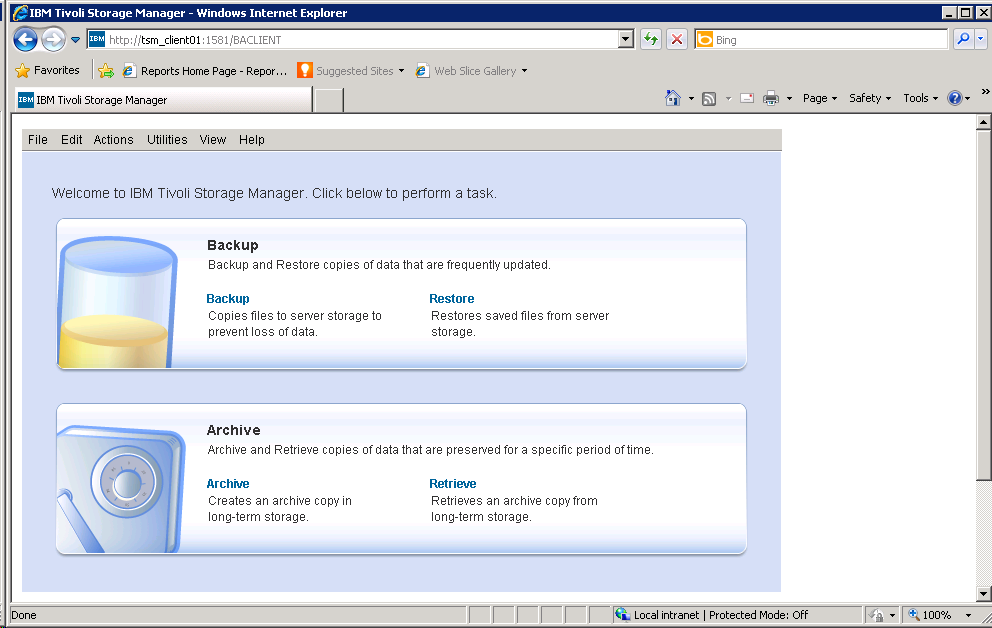Click the Add to Favorites Bar star icon

coord(106,71)
